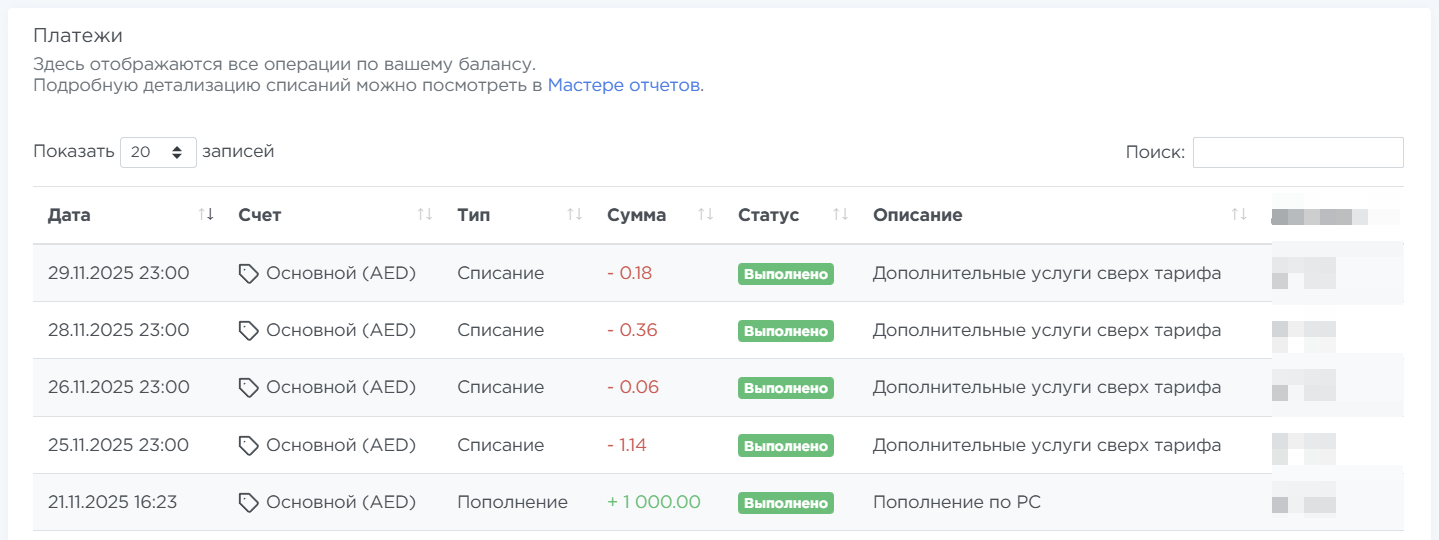
Task: Click tag icon in the 29.11.2025 row
Action: (x=249, y=274)
